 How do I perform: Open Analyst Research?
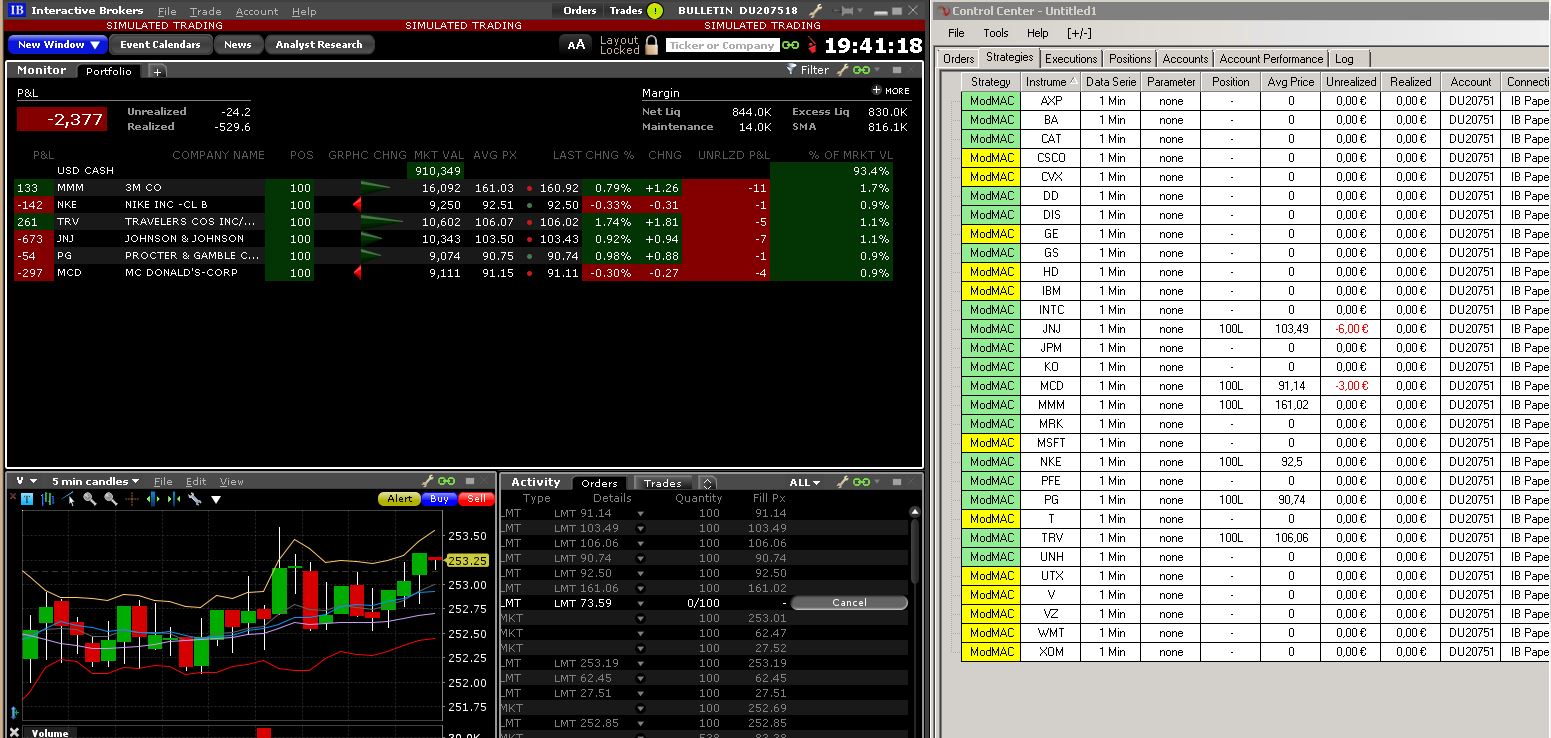(319, 45)
